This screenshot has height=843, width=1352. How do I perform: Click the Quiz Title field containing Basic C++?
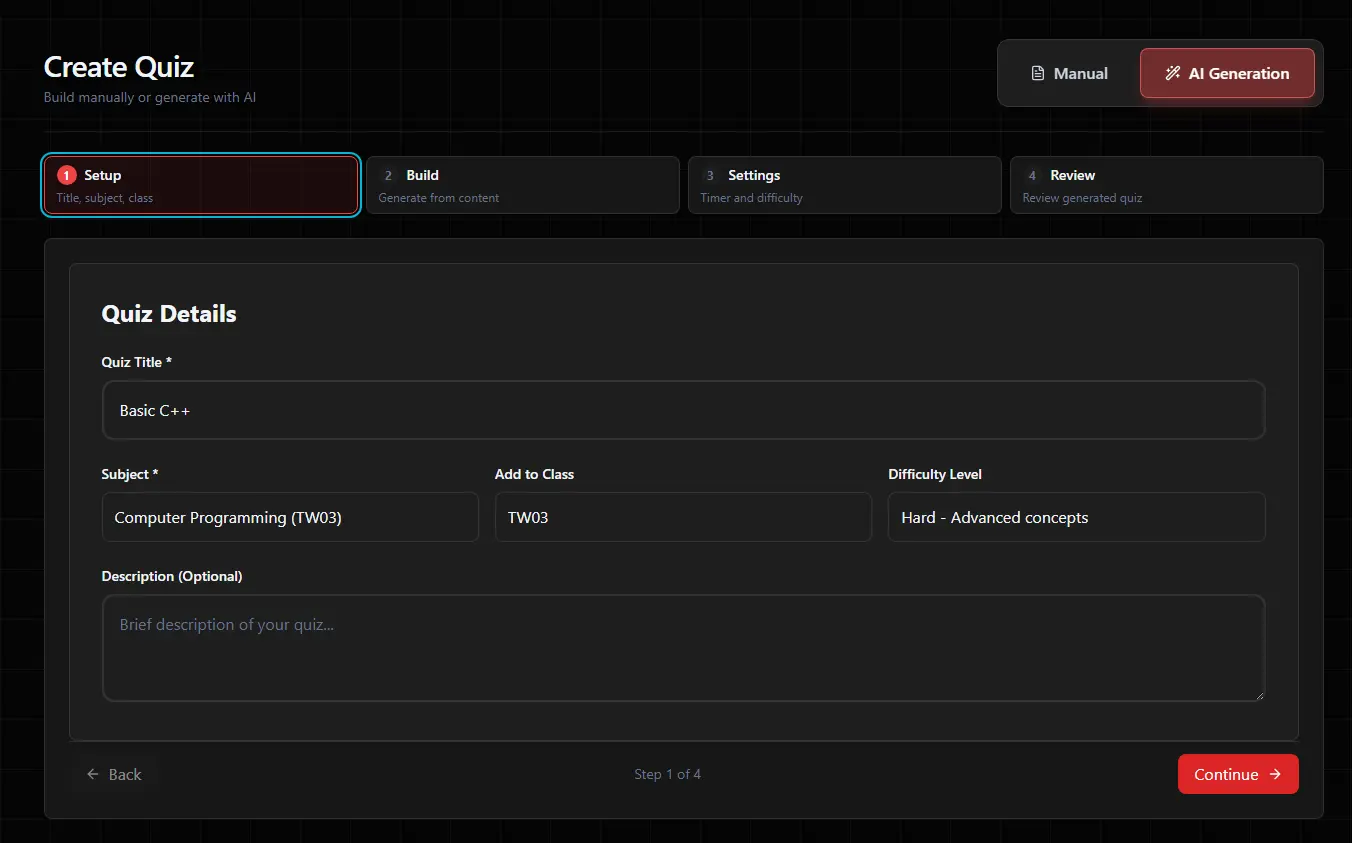coord(683,410)
